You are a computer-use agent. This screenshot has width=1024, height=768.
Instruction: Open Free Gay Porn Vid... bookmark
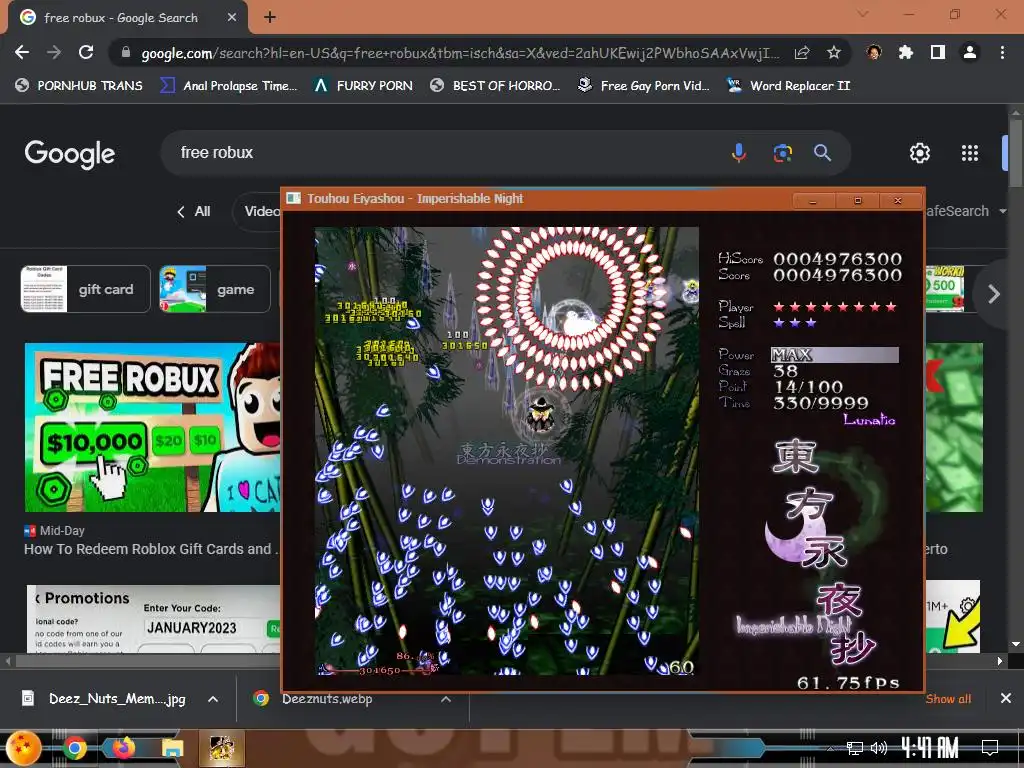[644, 86]
